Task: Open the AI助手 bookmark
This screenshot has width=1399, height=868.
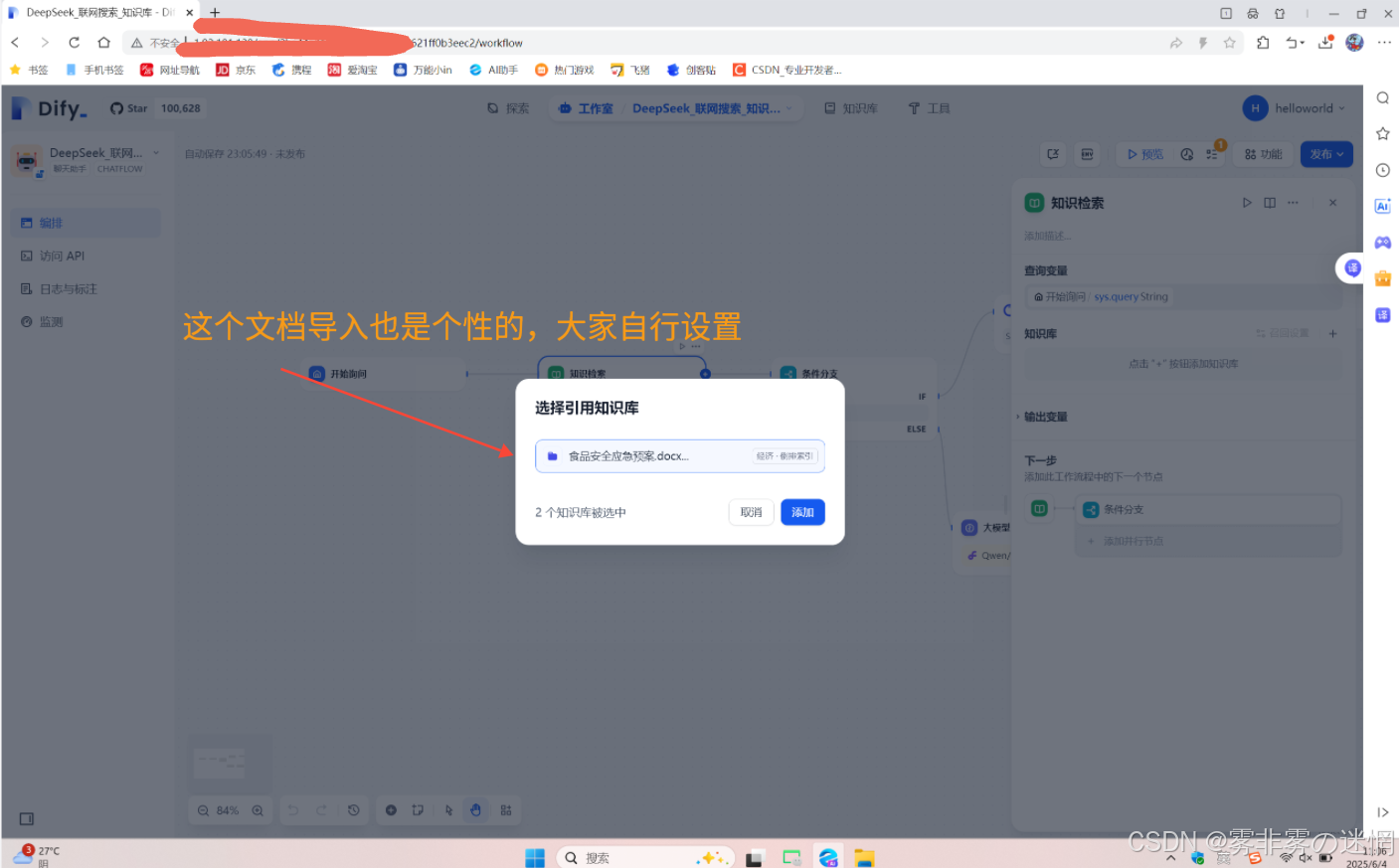Action: (x=493, y=70)
